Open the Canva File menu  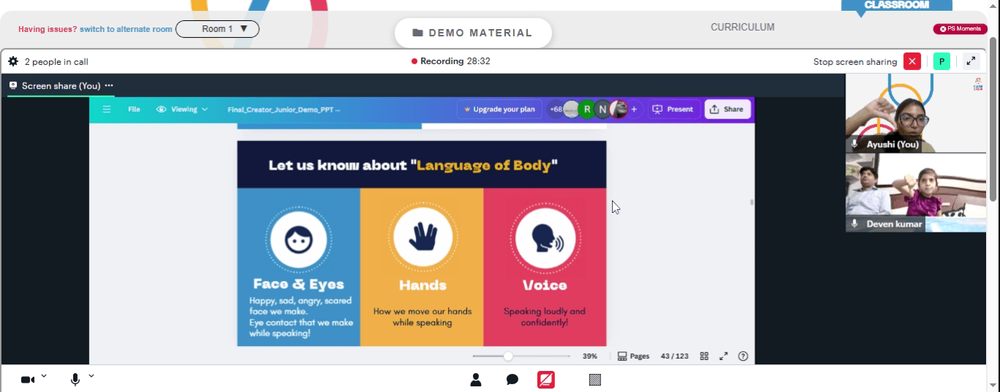[x=134, y=110]
